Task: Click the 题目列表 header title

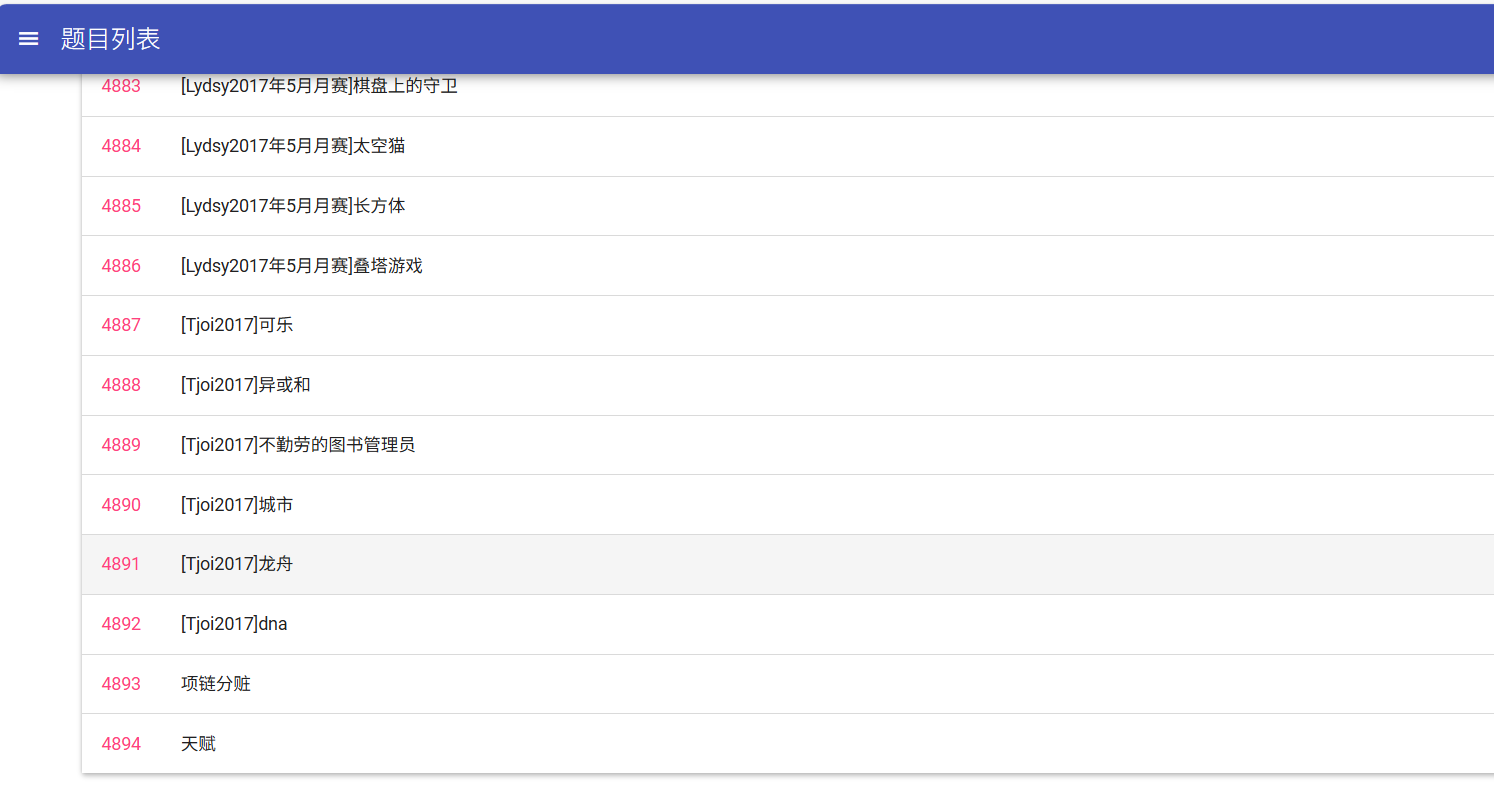Action: 111,39
